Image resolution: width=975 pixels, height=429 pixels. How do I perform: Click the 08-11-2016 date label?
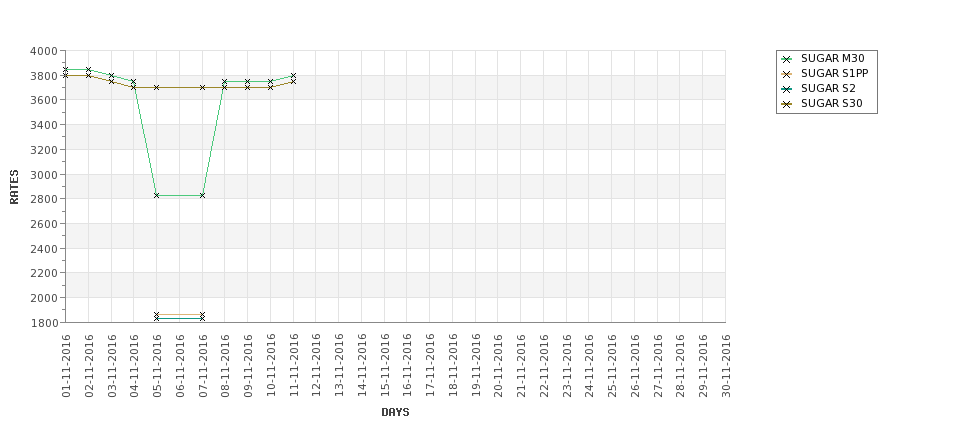click(x=225, y=366)
